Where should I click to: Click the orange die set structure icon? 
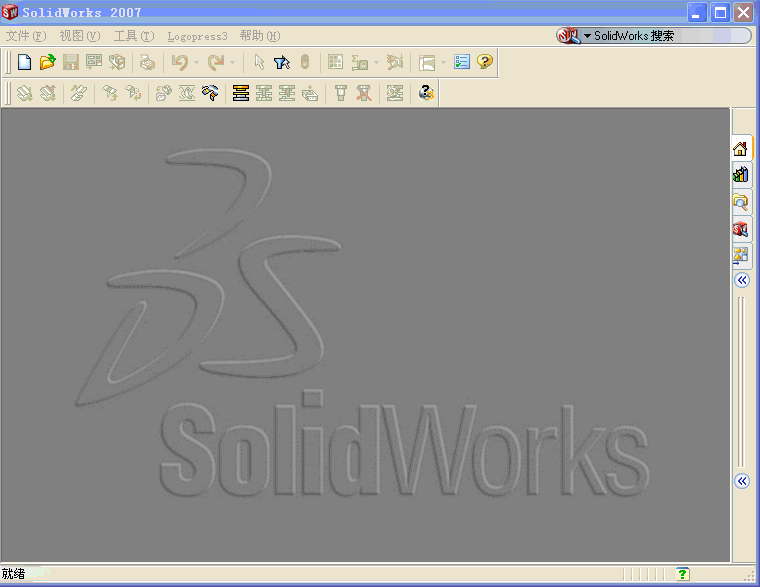(240, 93)
